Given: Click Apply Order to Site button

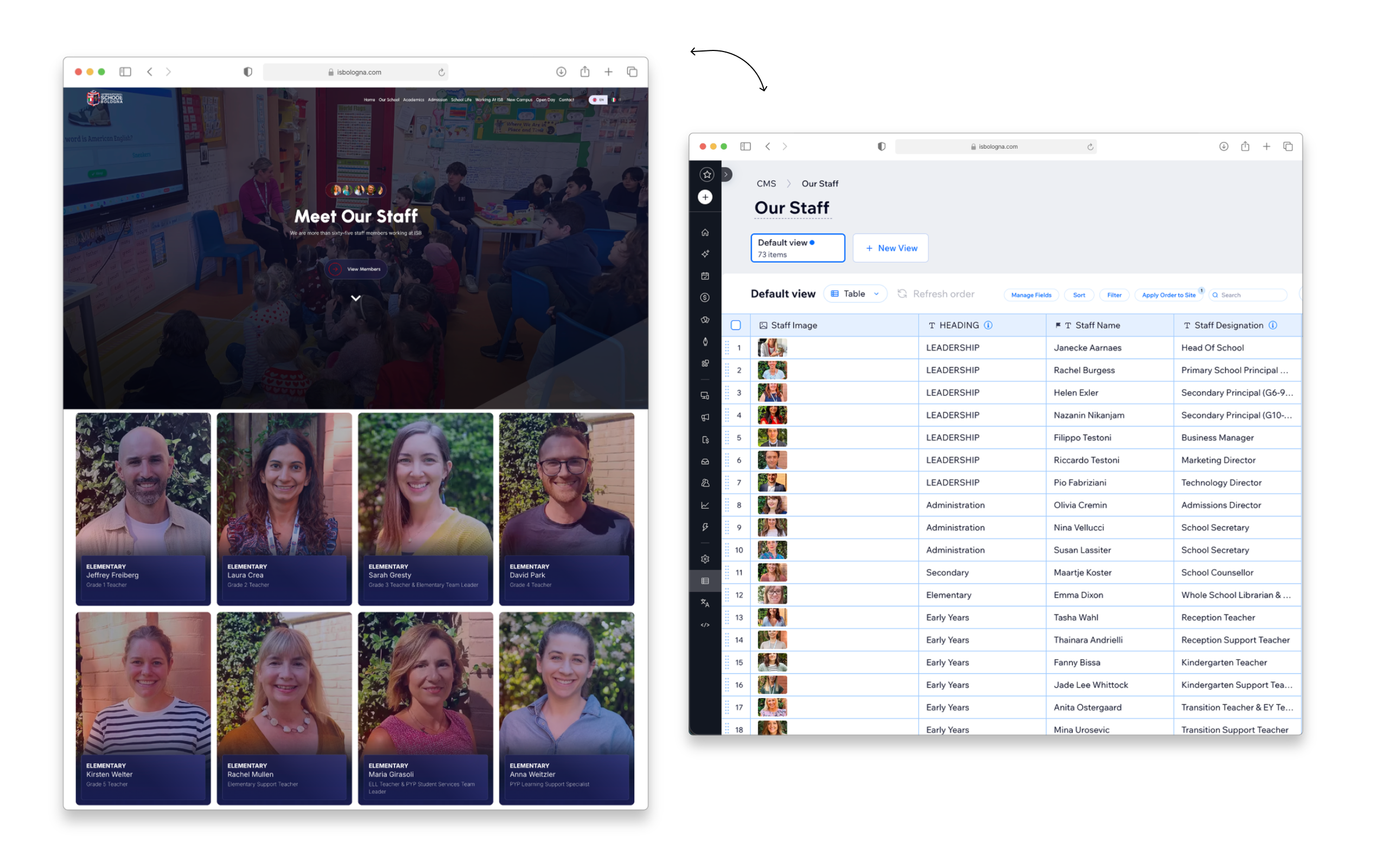Looking at the screenshot, I should click(x=1169, y=295).
